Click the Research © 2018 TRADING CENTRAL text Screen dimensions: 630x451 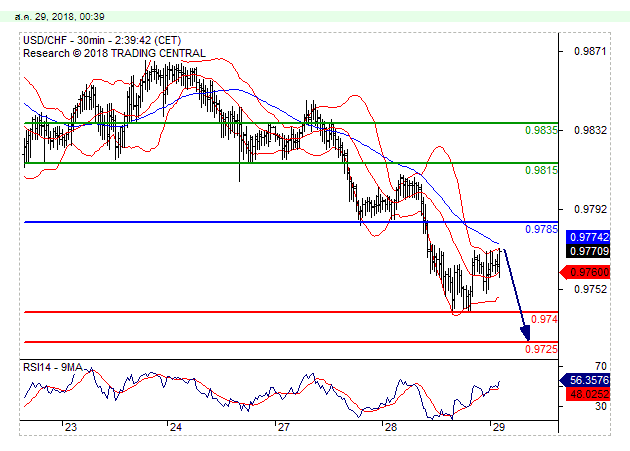(x=114, y=53)
